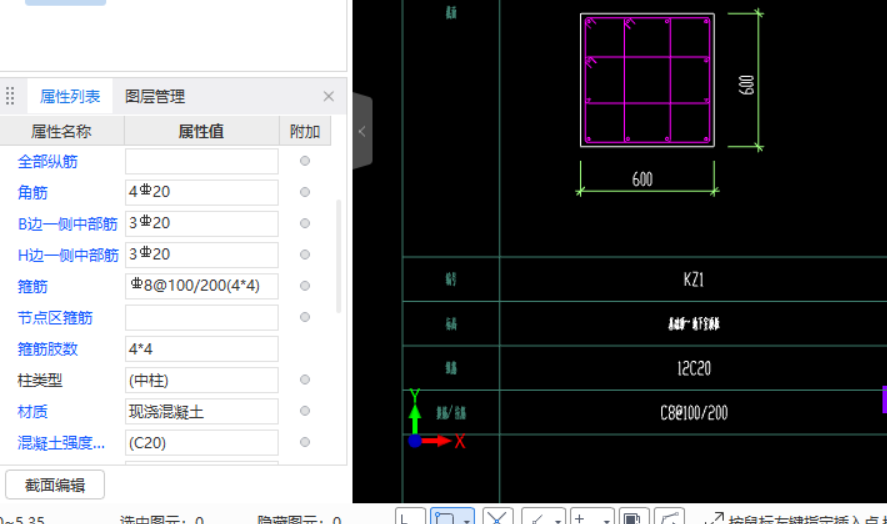Viewport: 887px width, 524px height.
Task: Click the 全部纵筋 property name
Action: [48, 162]
